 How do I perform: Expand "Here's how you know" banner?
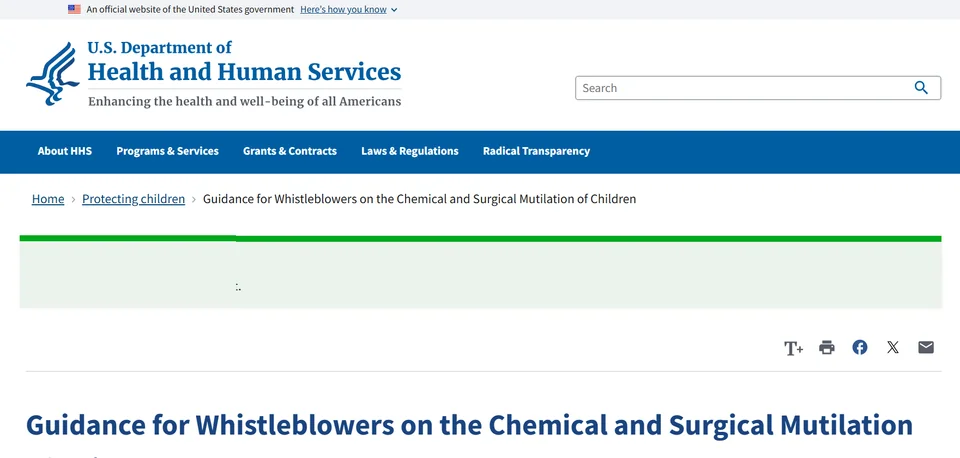point(343,9)
